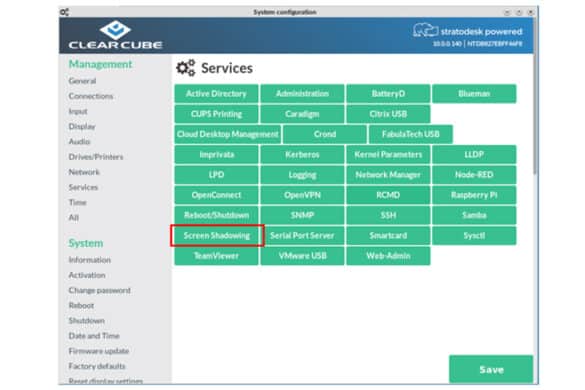585x390 pixels.
Task: Select All under Management
Action: [x=73, y=218]
